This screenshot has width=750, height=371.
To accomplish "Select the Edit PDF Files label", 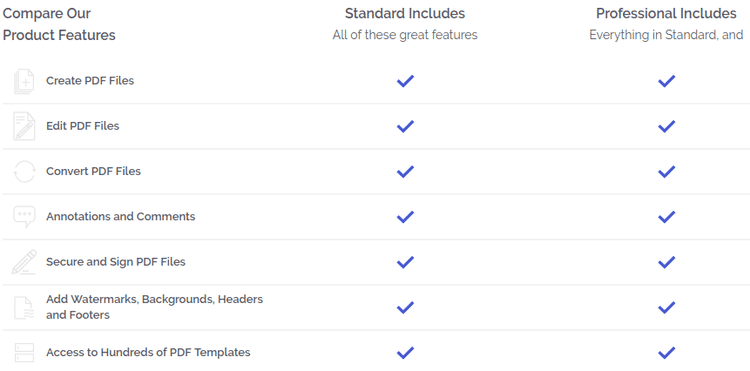I will pyautogui.click(x=83, y=126).
